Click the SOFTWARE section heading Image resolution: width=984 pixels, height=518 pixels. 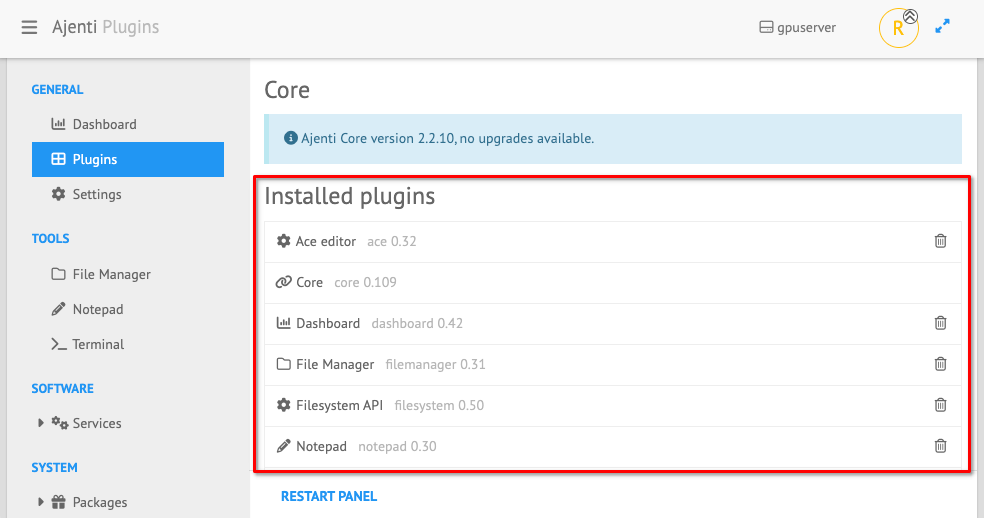pyautogui.click(x=62, y=389)
